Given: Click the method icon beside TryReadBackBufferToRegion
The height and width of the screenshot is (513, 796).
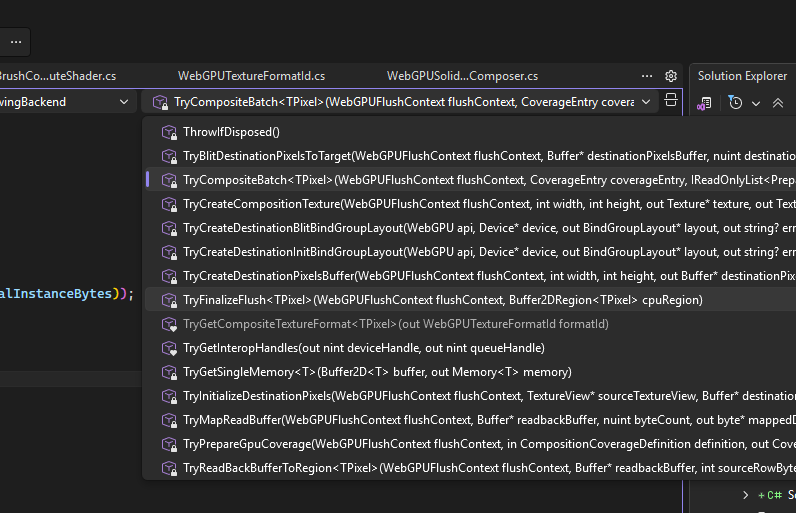Looking at the screenshot, I should pyautogui.click(x=169, y=468).
